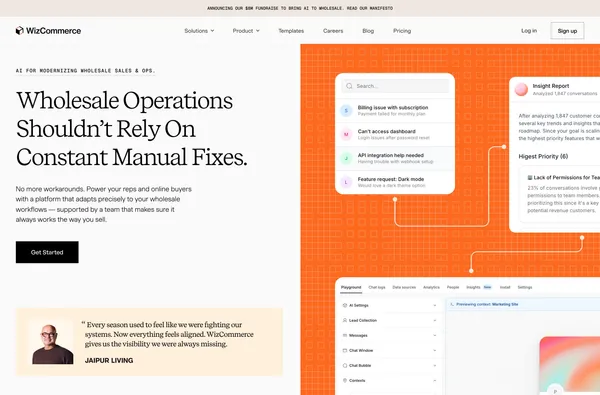Expand the Messages section chevron
The height and width of the screenshot is (395, 600).
[435, 335]
